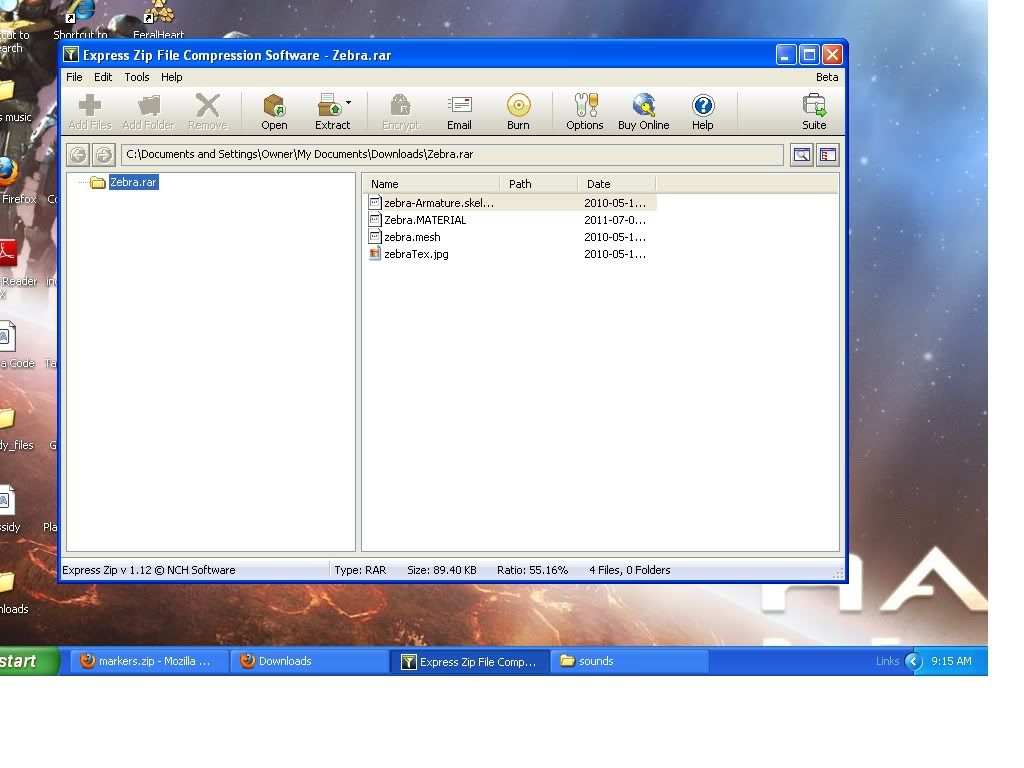Click the Ratio: 55.16% status entry
Screen dimensions: 1024x768
pyautogui.click(x=532, y=570)
